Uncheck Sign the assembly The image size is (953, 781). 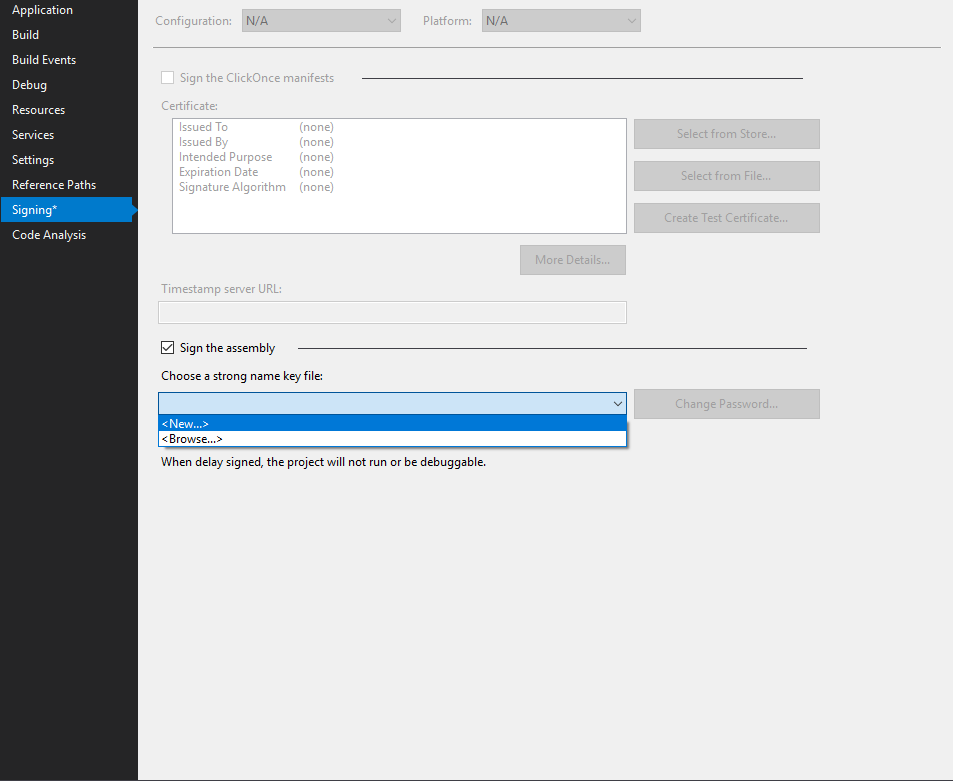point(167,347)
